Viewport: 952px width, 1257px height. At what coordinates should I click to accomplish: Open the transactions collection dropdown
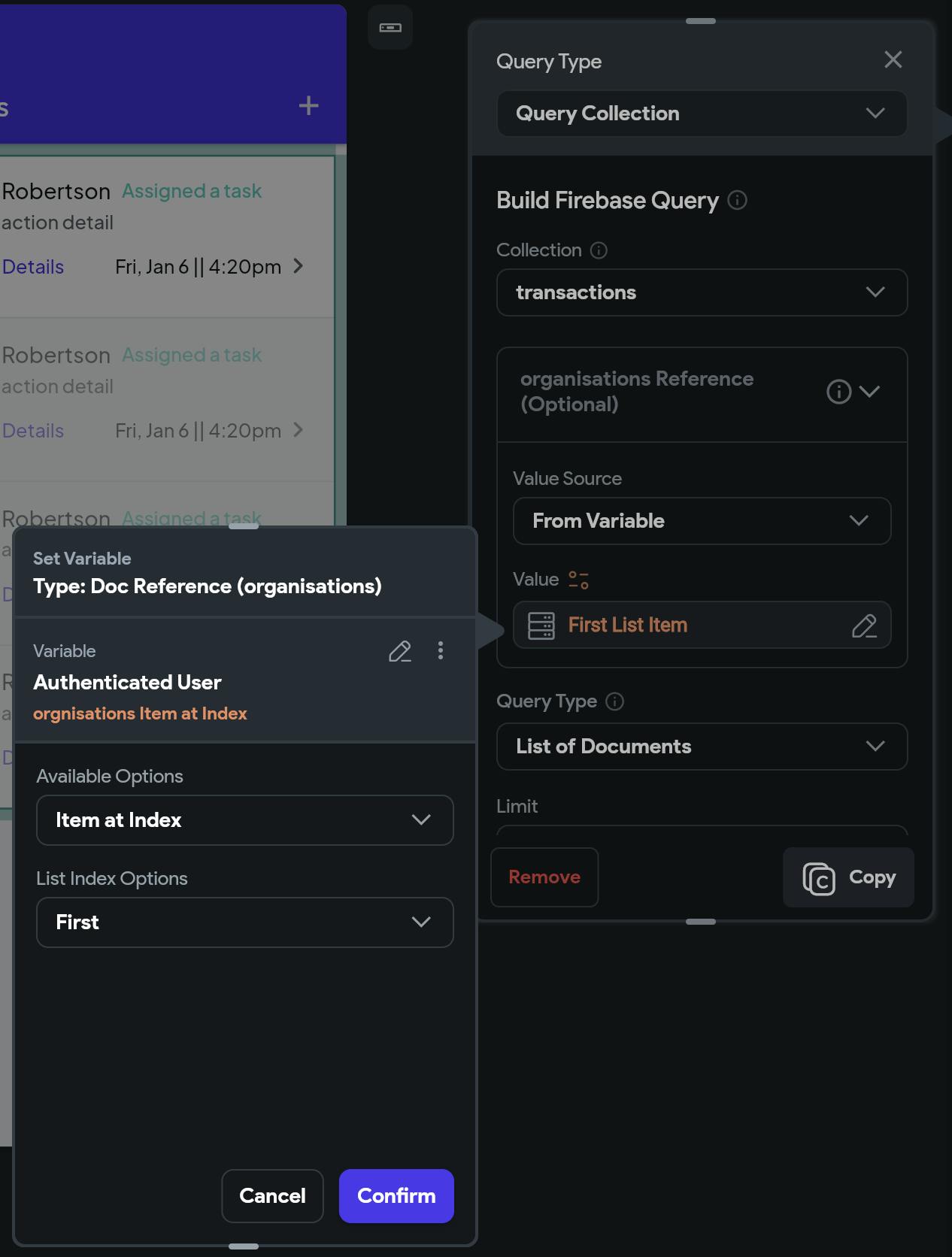(702, 292)
